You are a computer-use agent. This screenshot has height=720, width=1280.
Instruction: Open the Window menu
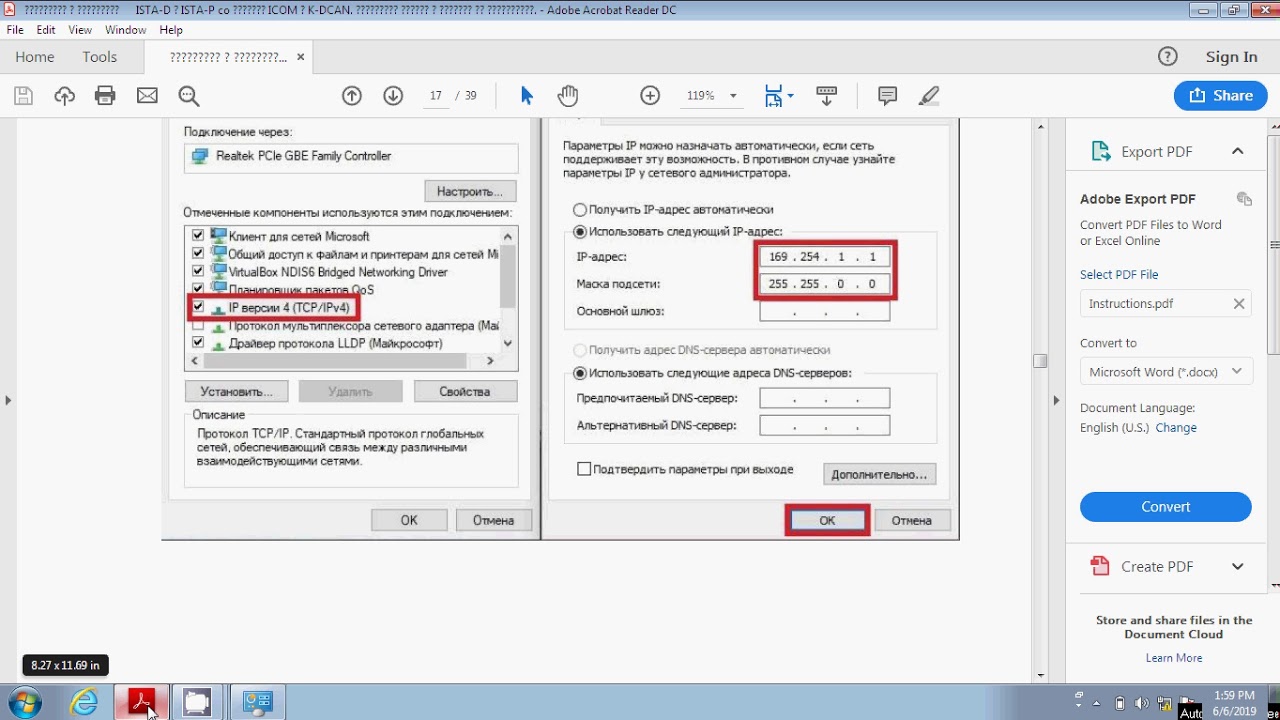(x=126, y=30)
